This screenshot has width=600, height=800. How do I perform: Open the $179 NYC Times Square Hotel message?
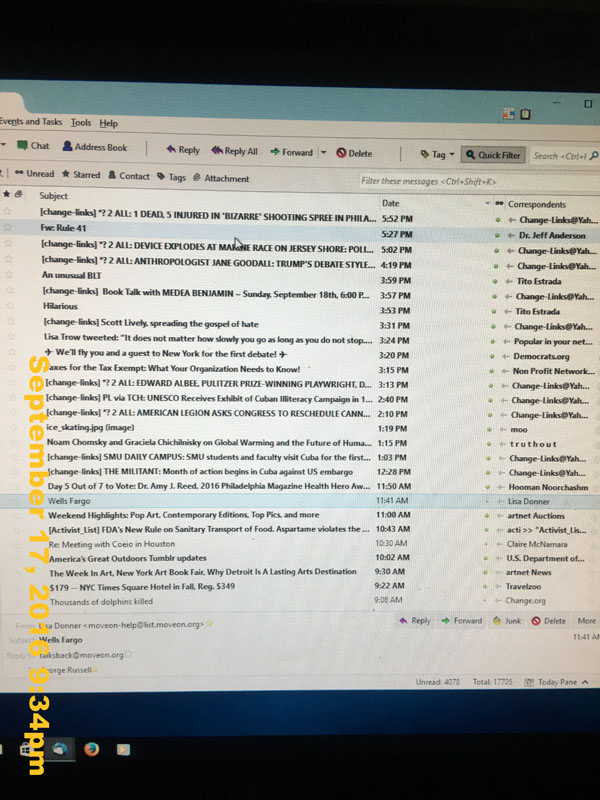(142, 586)
